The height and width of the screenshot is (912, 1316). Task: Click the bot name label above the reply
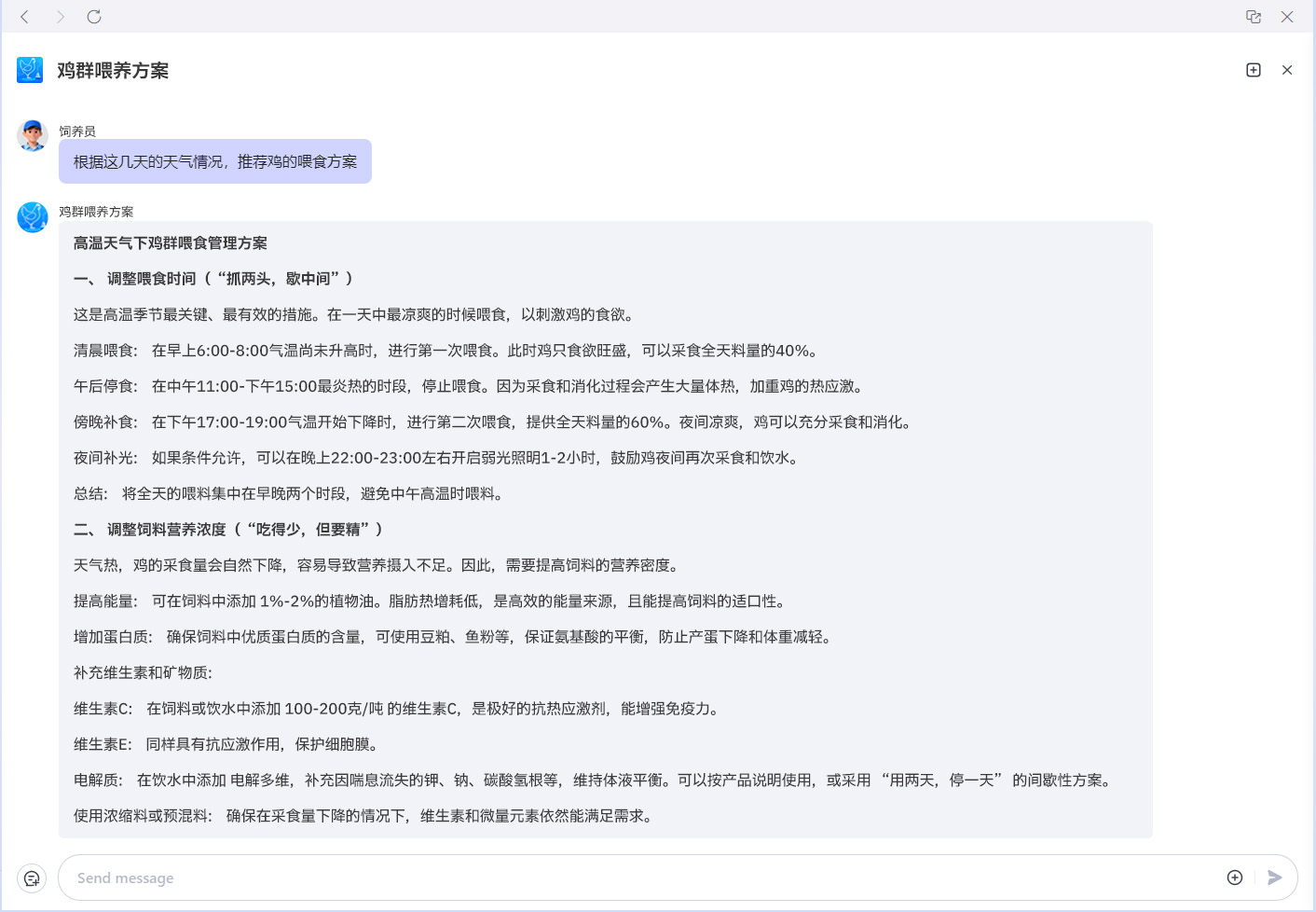click(96, 212)
